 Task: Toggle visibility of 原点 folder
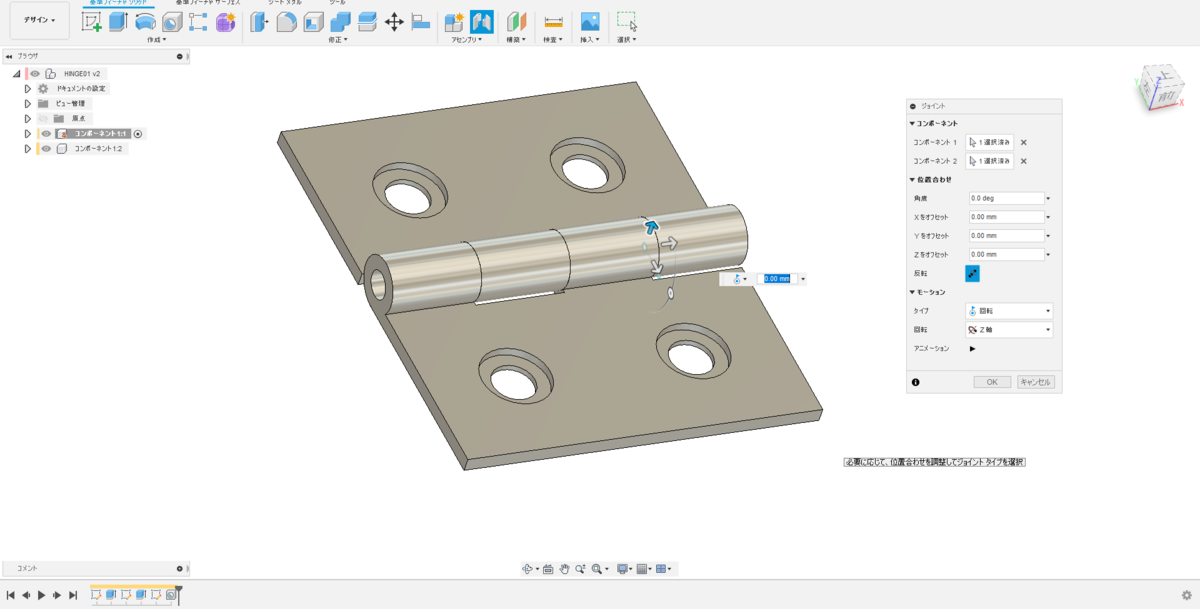(x=43, y=118)
